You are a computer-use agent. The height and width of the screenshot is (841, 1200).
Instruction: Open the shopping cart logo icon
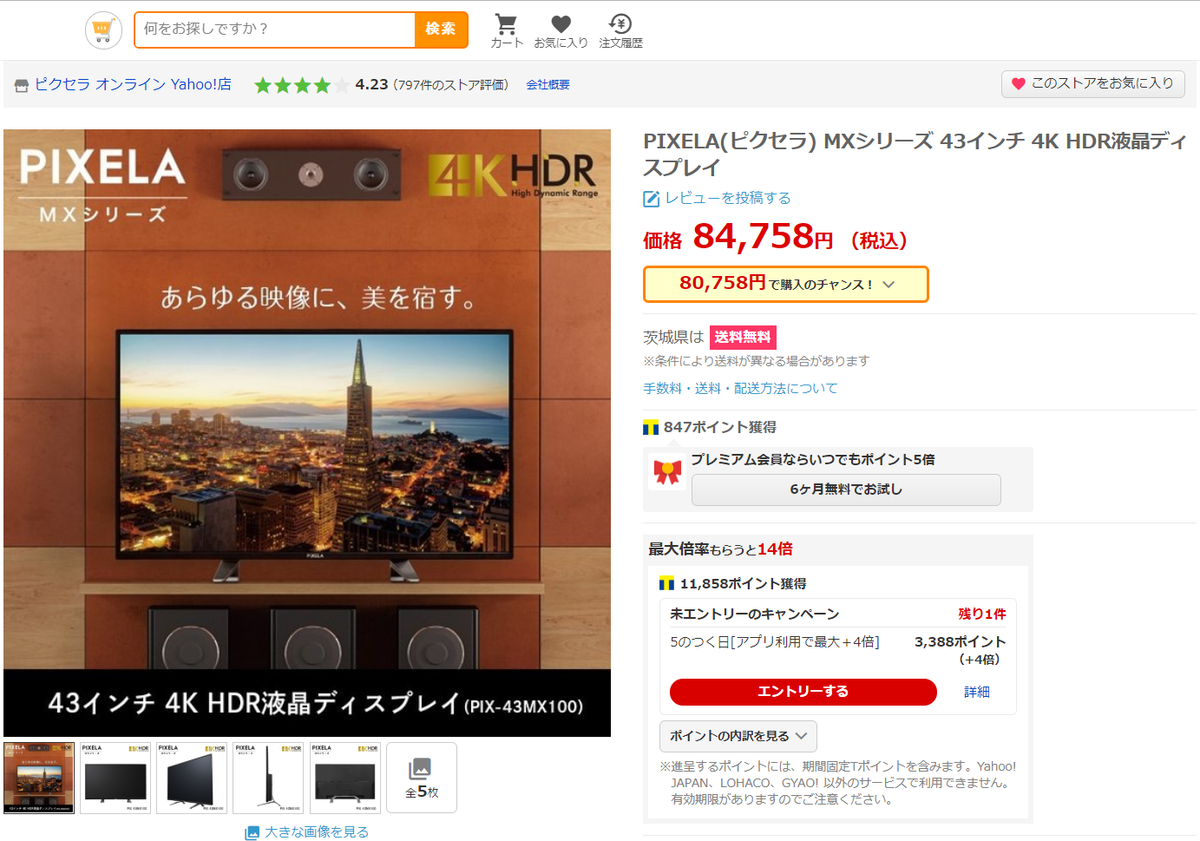[103, 30]
